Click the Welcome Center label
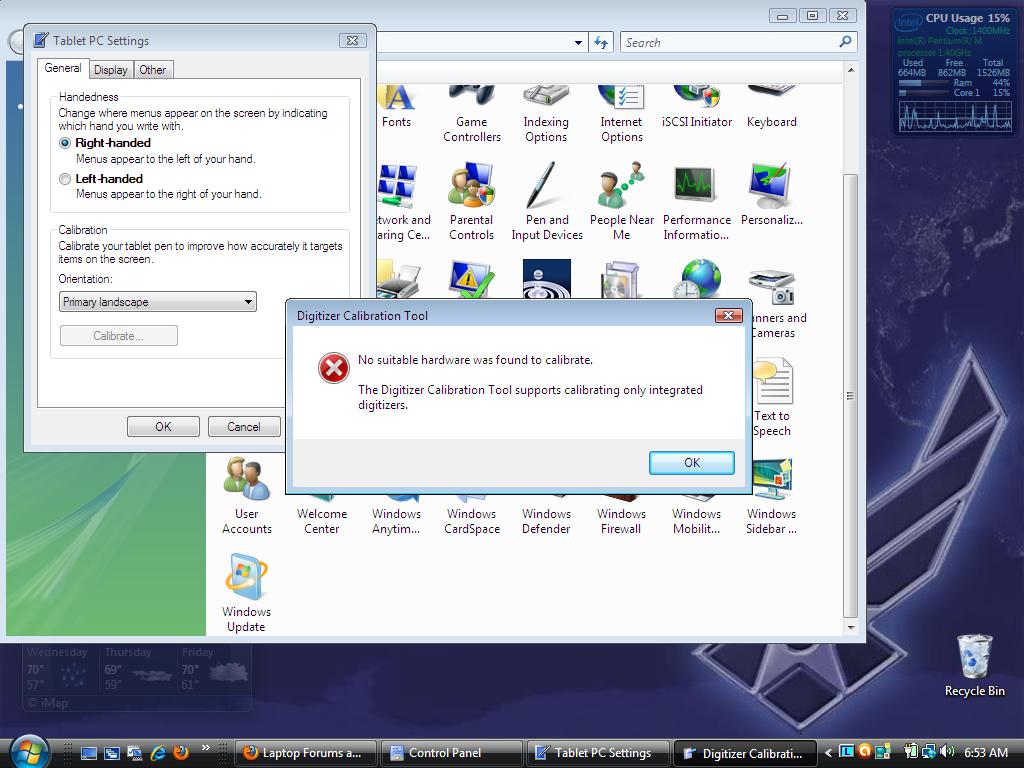Viewport: 1024px width, 768px height. coord(322,521)
